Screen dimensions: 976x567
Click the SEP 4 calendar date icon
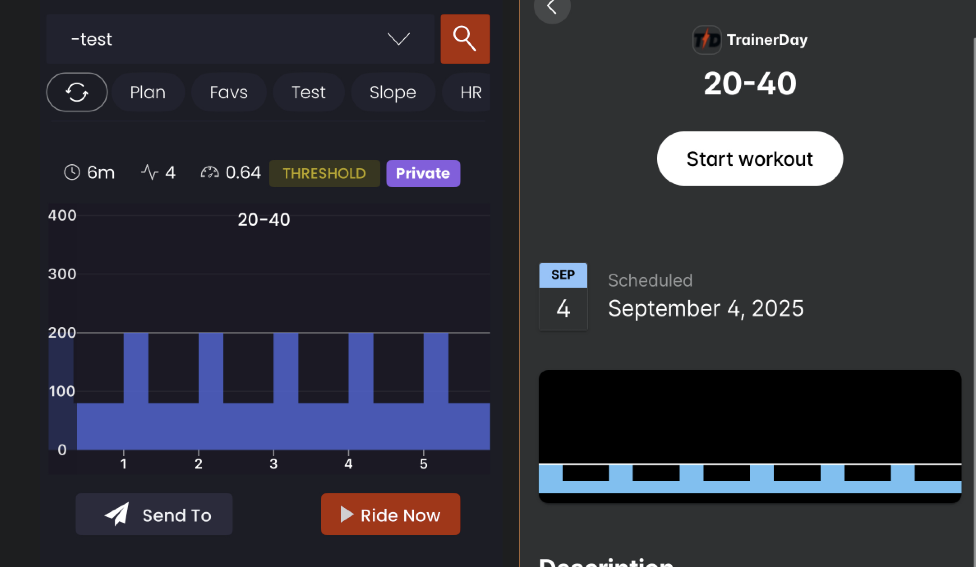(x=563, y=297)
